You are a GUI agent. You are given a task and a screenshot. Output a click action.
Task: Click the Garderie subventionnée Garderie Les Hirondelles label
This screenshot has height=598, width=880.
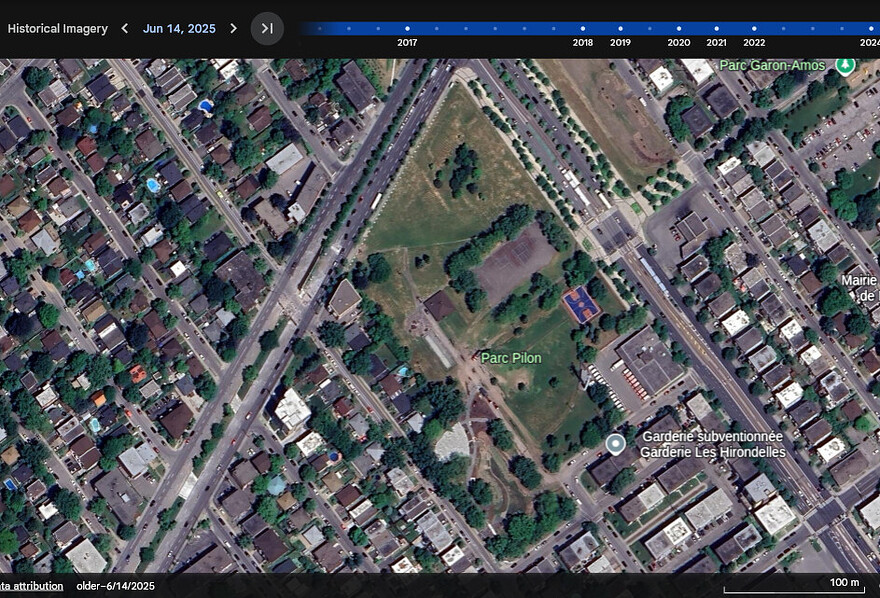click(713, 444)
